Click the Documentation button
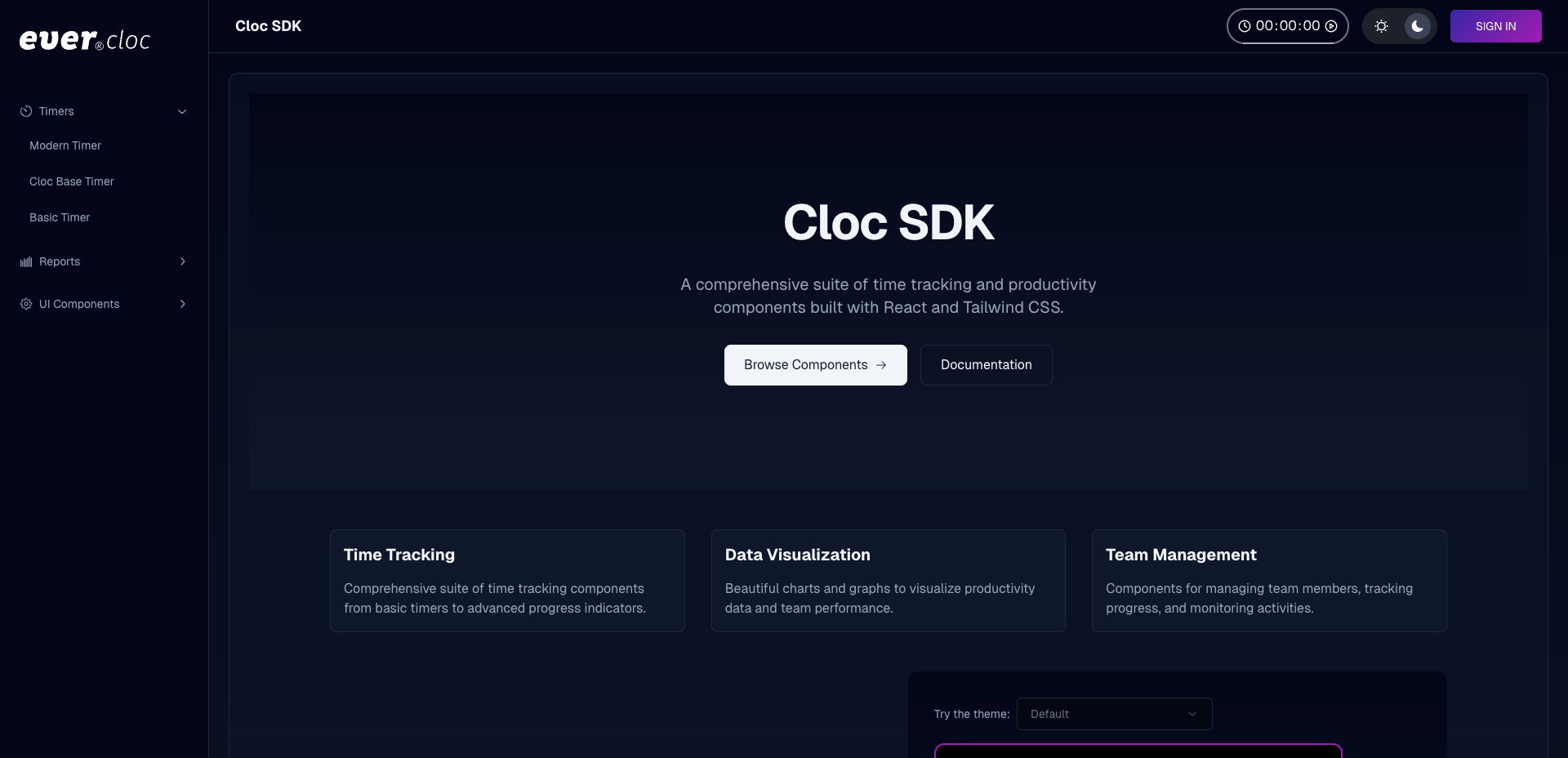Screen dimensions: 1568x758 (x=987, y=365)
